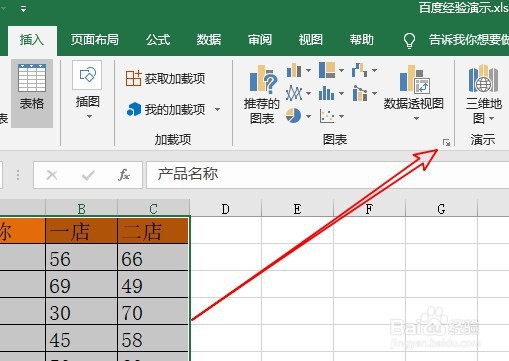
Task: Click Get Add-ins (获取加载项)
Action: (x=165, y=79)
